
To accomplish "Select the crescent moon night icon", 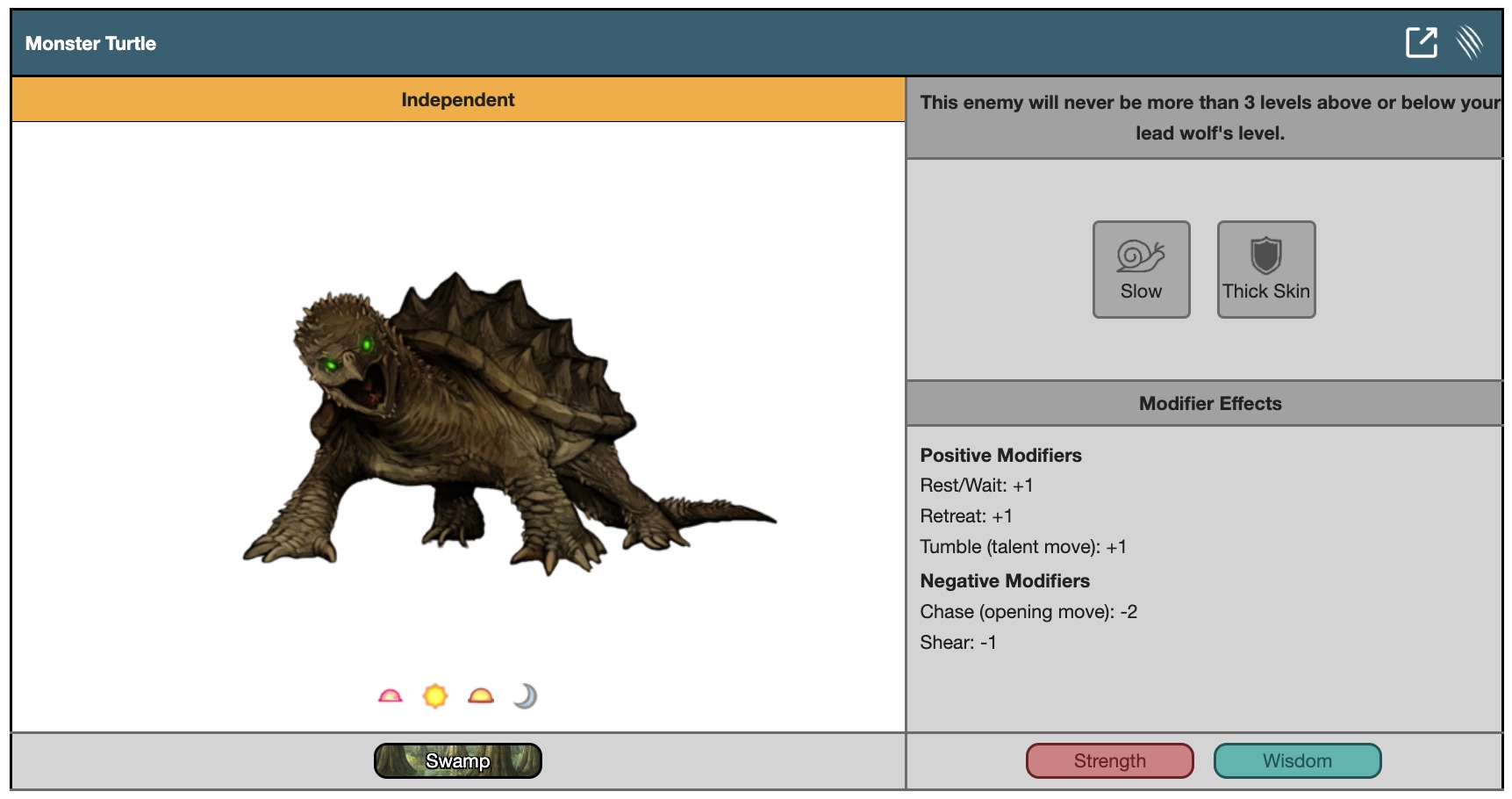I will 525,696.
